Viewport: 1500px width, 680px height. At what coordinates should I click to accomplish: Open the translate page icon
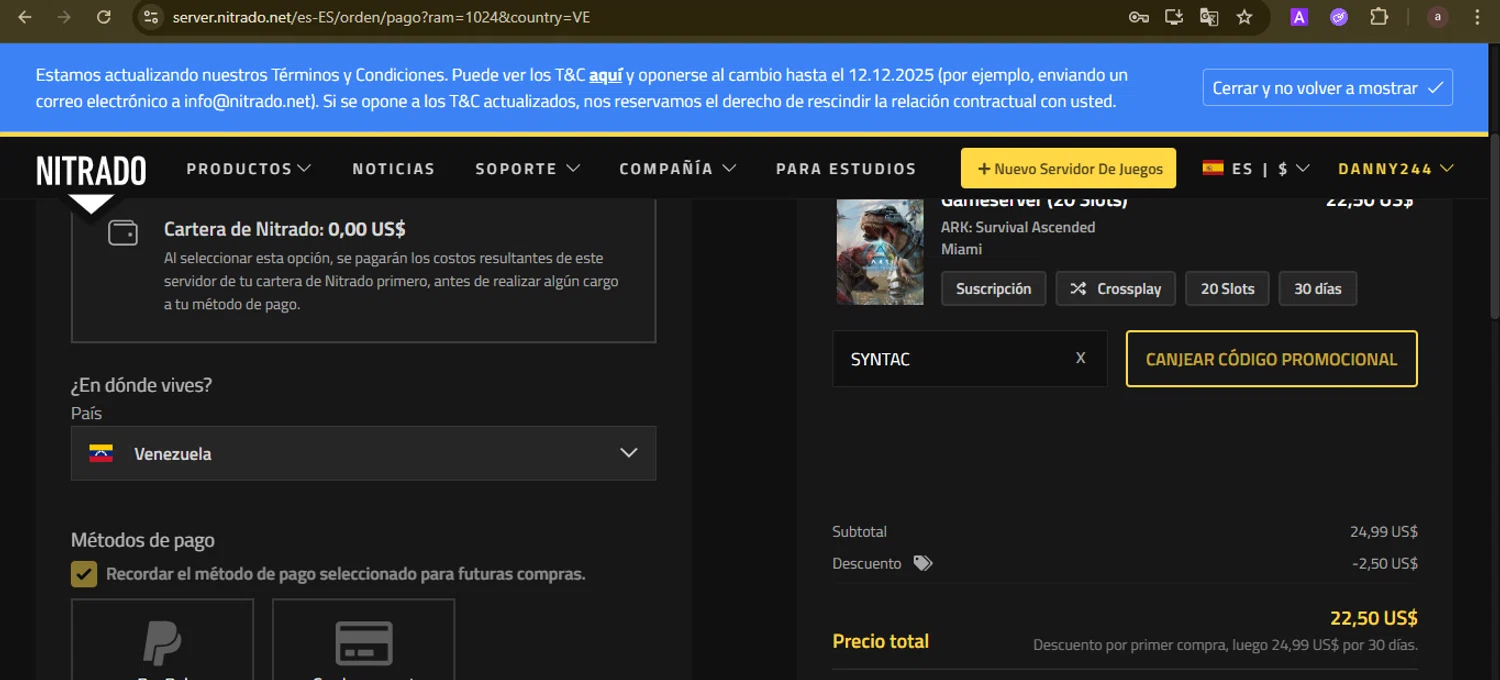1209,17
